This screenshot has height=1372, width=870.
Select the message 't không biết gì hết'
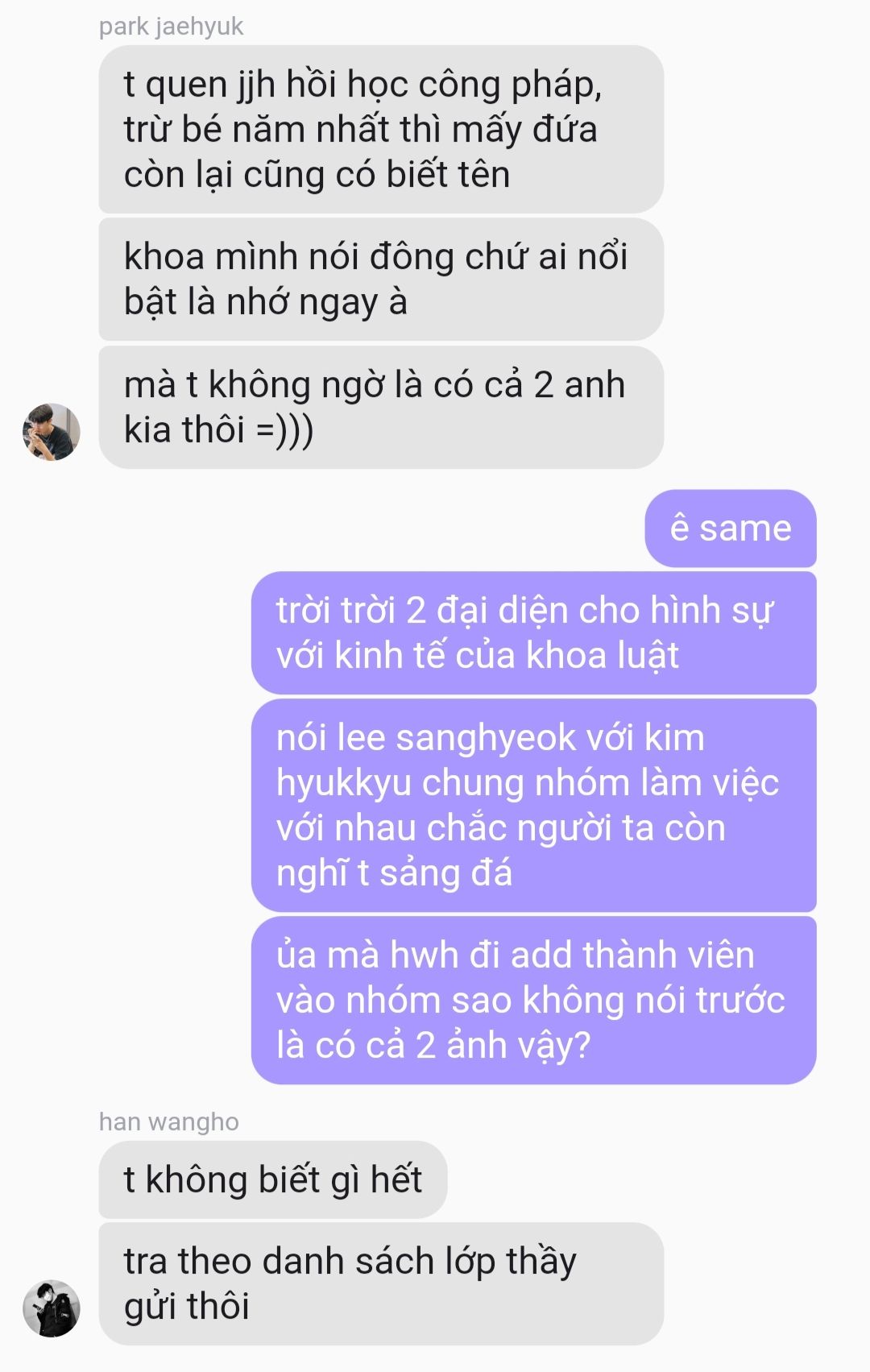tap(273, 1179)
